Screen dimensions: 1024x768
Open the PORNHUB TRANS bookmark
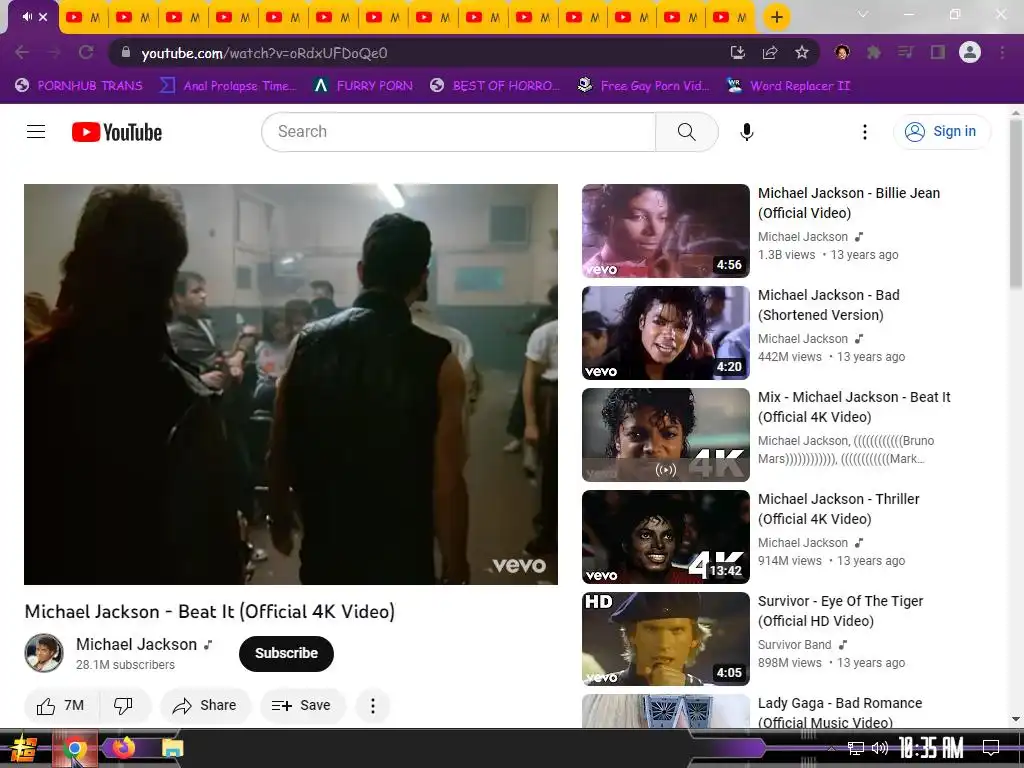tap(79, 86)
